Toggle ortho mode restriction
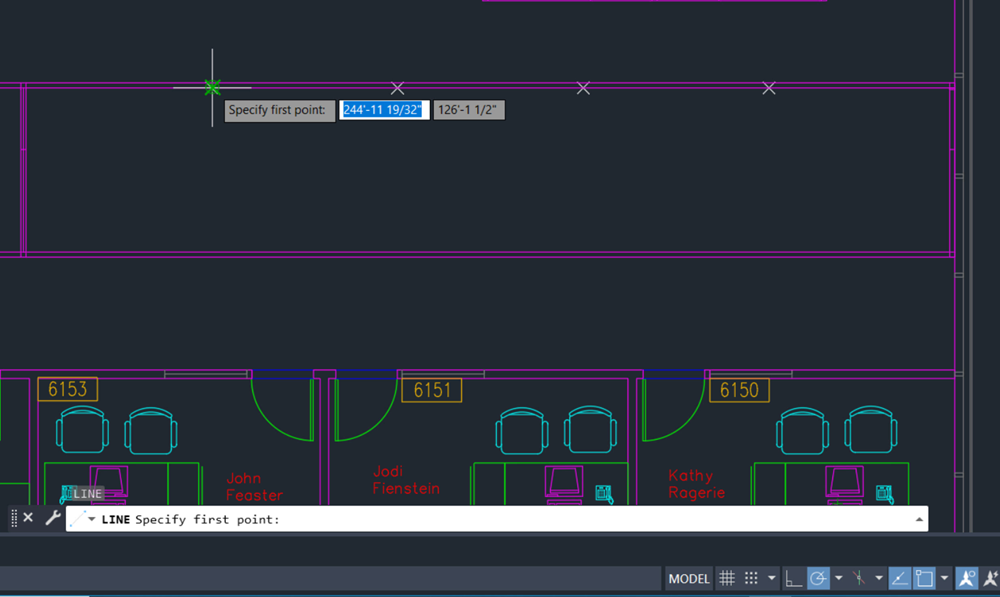1000x597 pixels. 793,579
